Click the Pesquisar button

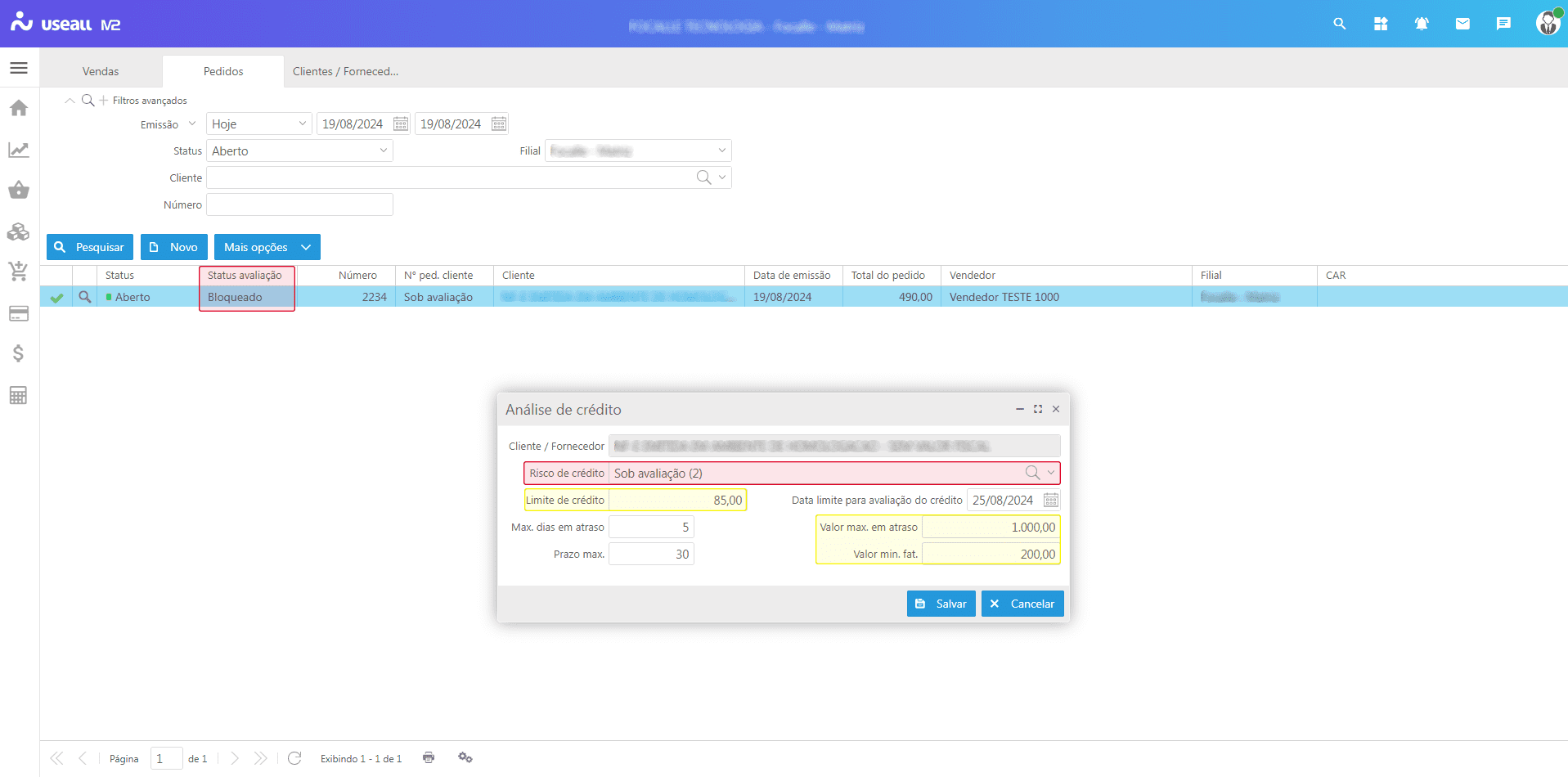(x=90, y=247)
